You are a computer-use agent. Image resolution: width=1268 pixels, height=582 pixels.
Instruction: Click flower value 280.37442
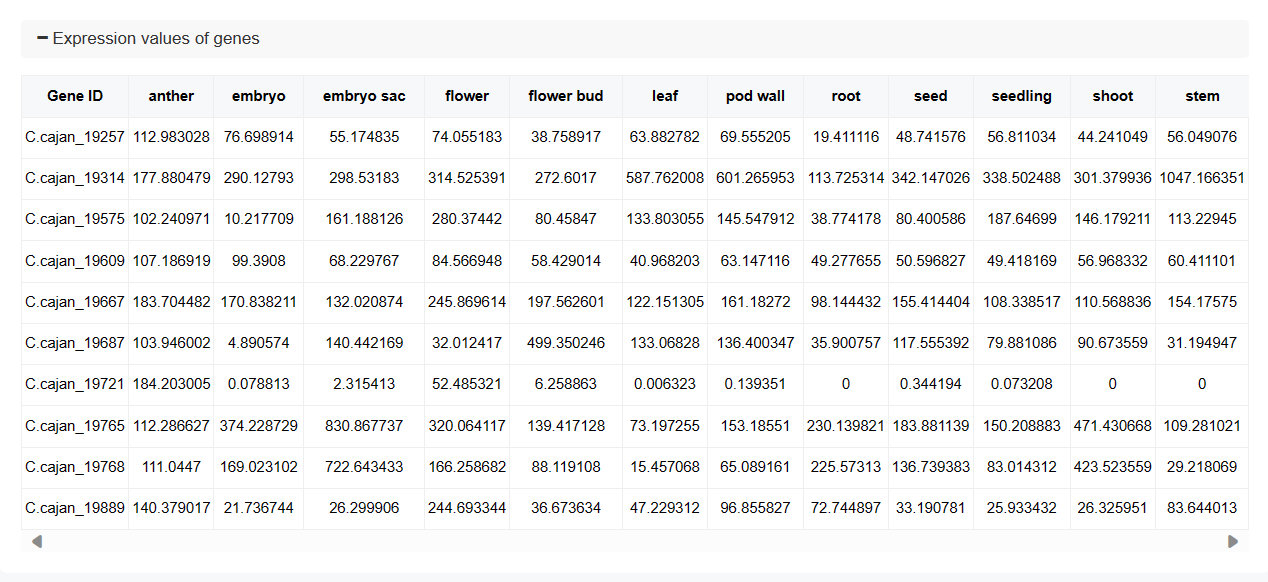(467, 219)
